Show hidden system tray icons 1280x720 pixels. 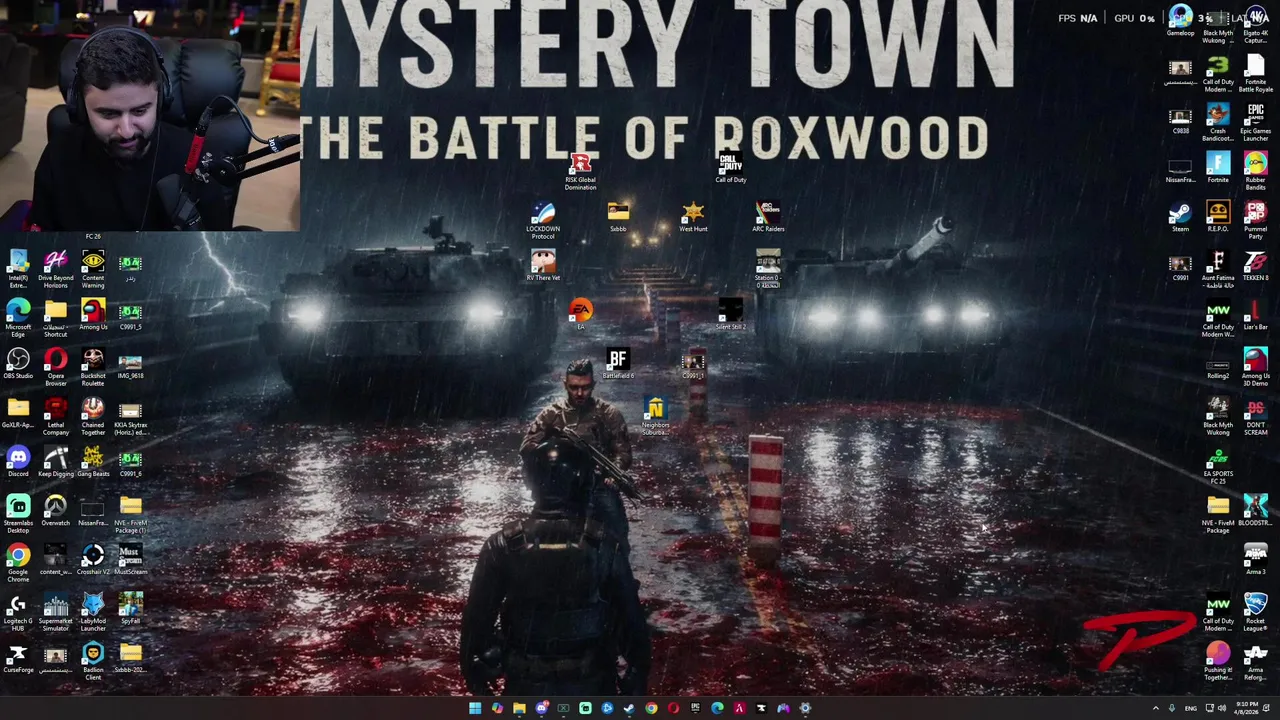1156,708
